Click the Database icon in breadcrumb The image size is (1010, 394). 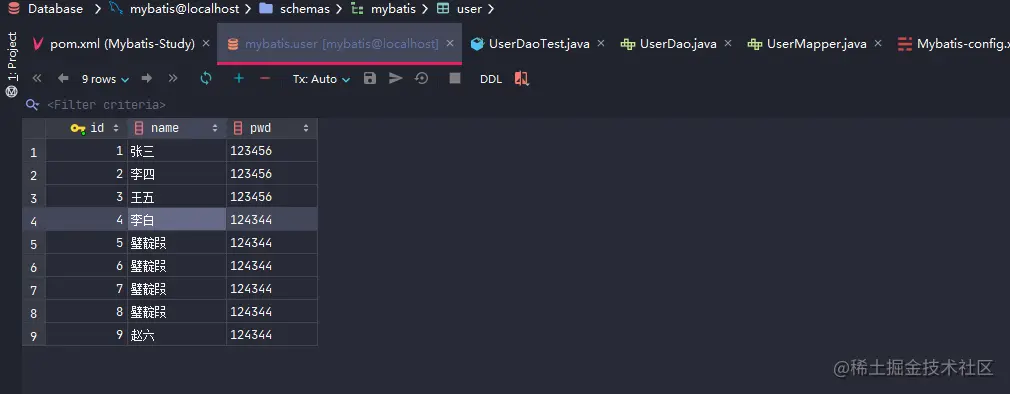click(x=14, y=9)
